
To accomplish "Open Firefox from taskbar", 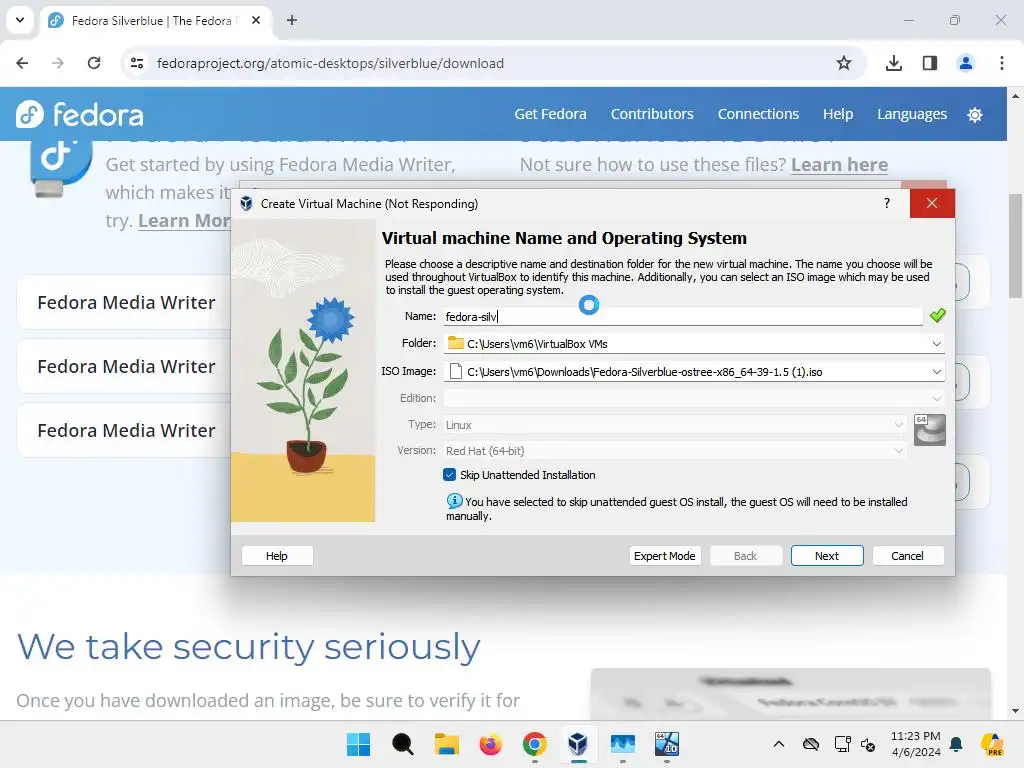I will pos(490,744).
